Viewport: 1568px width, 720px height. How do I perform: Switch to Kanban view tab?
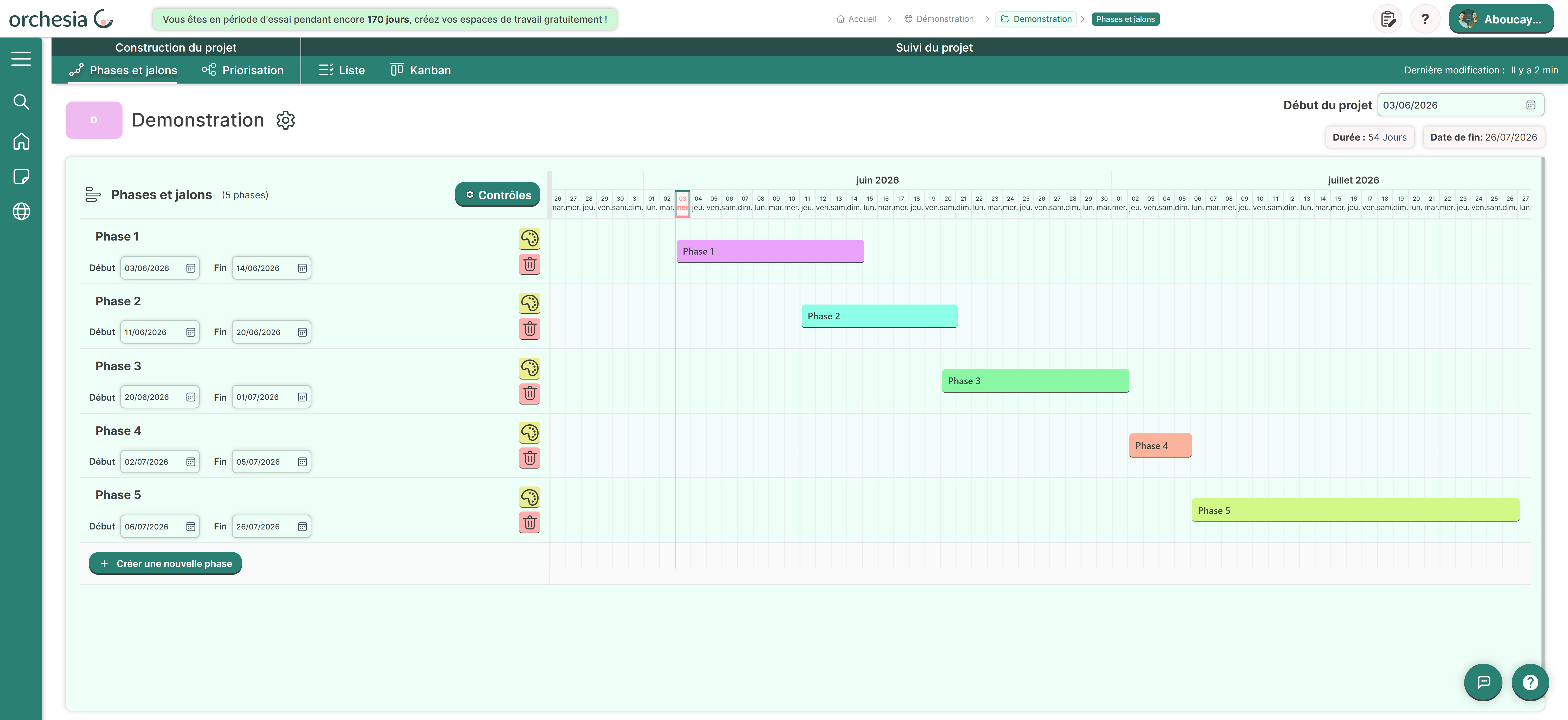pos(421,70)
